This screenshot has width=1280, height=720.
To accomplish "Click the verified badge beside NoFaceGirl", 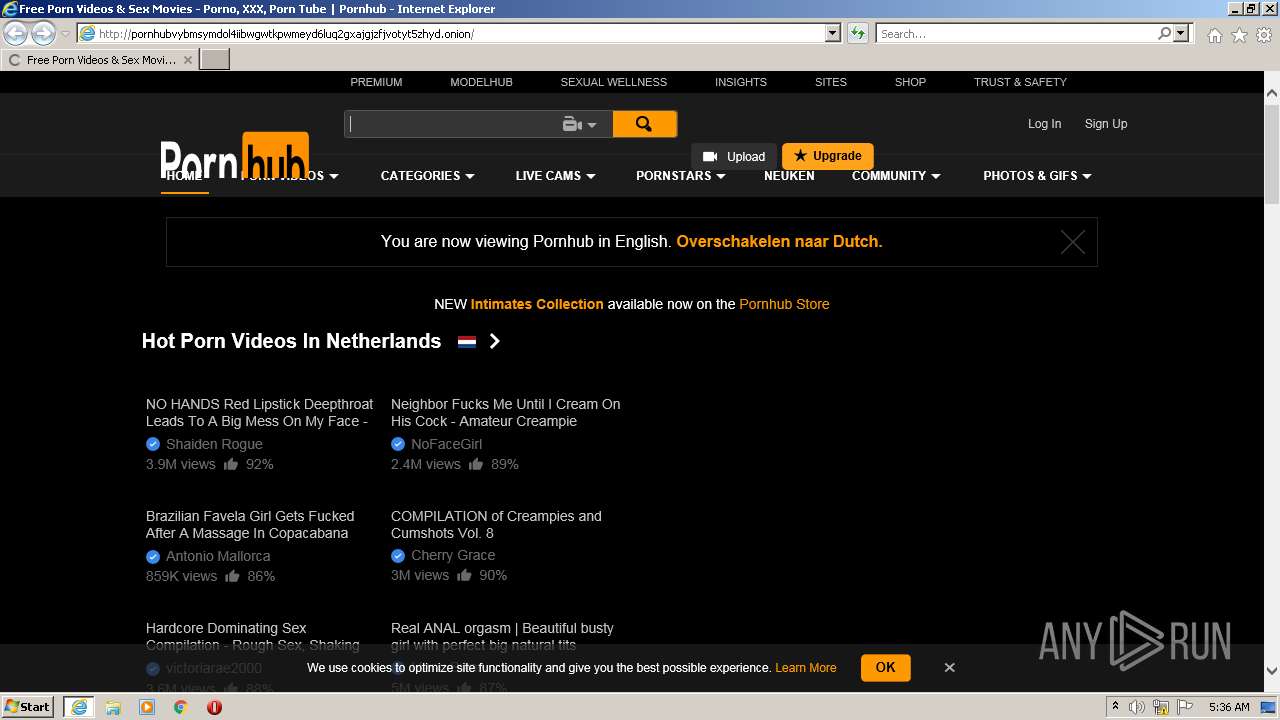I will 398,444.
